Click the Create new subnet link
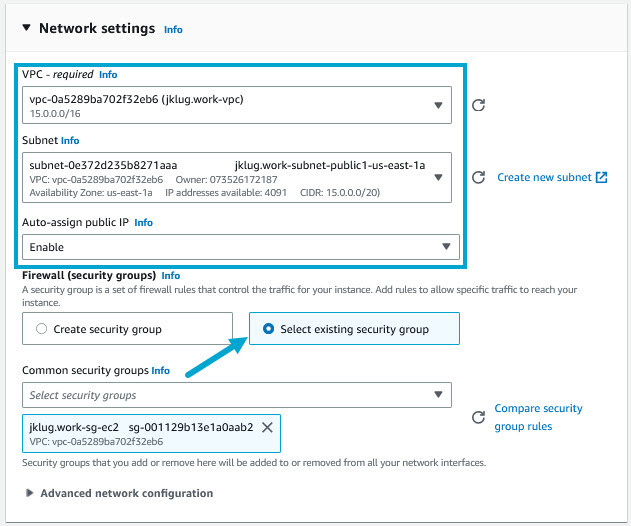This screenshot has height=526, width=631. tap(545, 178)
